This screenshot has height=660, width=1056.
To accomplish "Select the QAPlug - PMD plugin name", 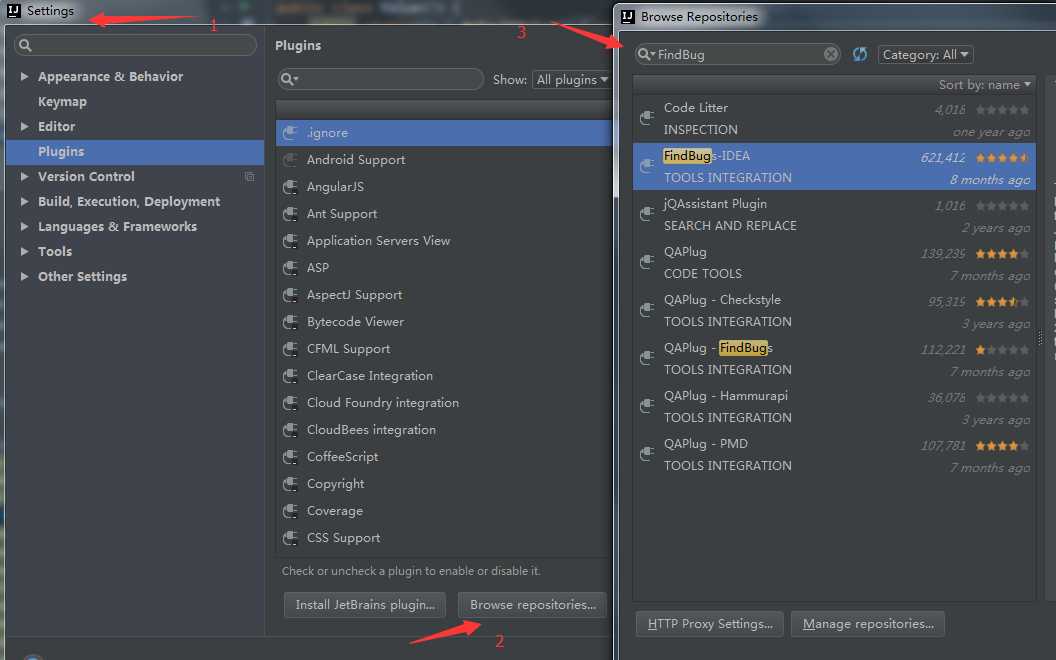I will [x=706, y=444].
